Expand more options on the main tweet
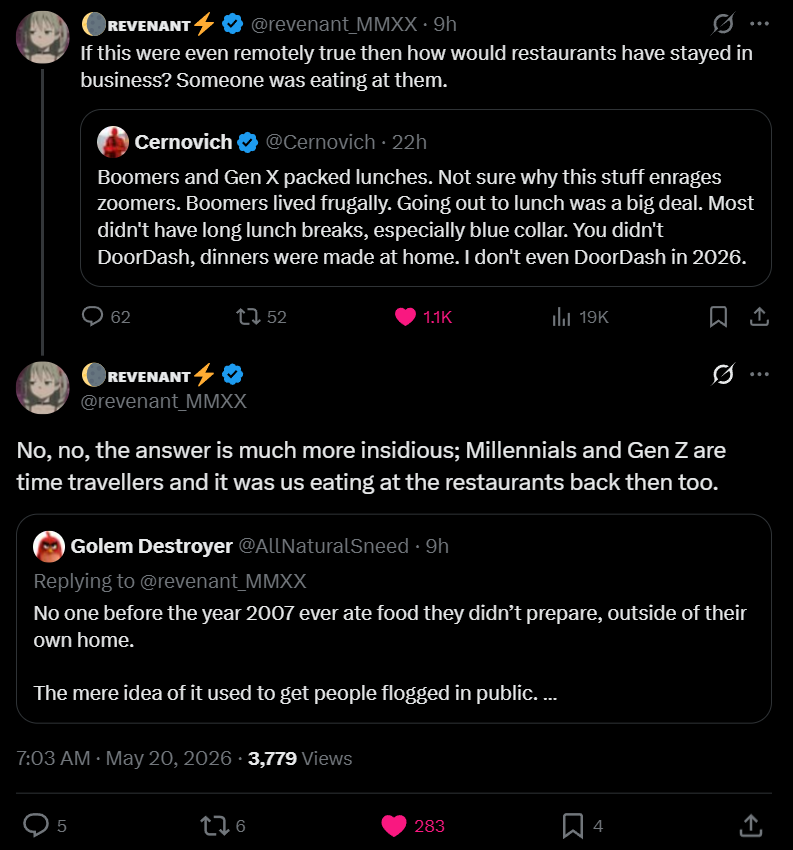793x850 pixels. [759, 374]
